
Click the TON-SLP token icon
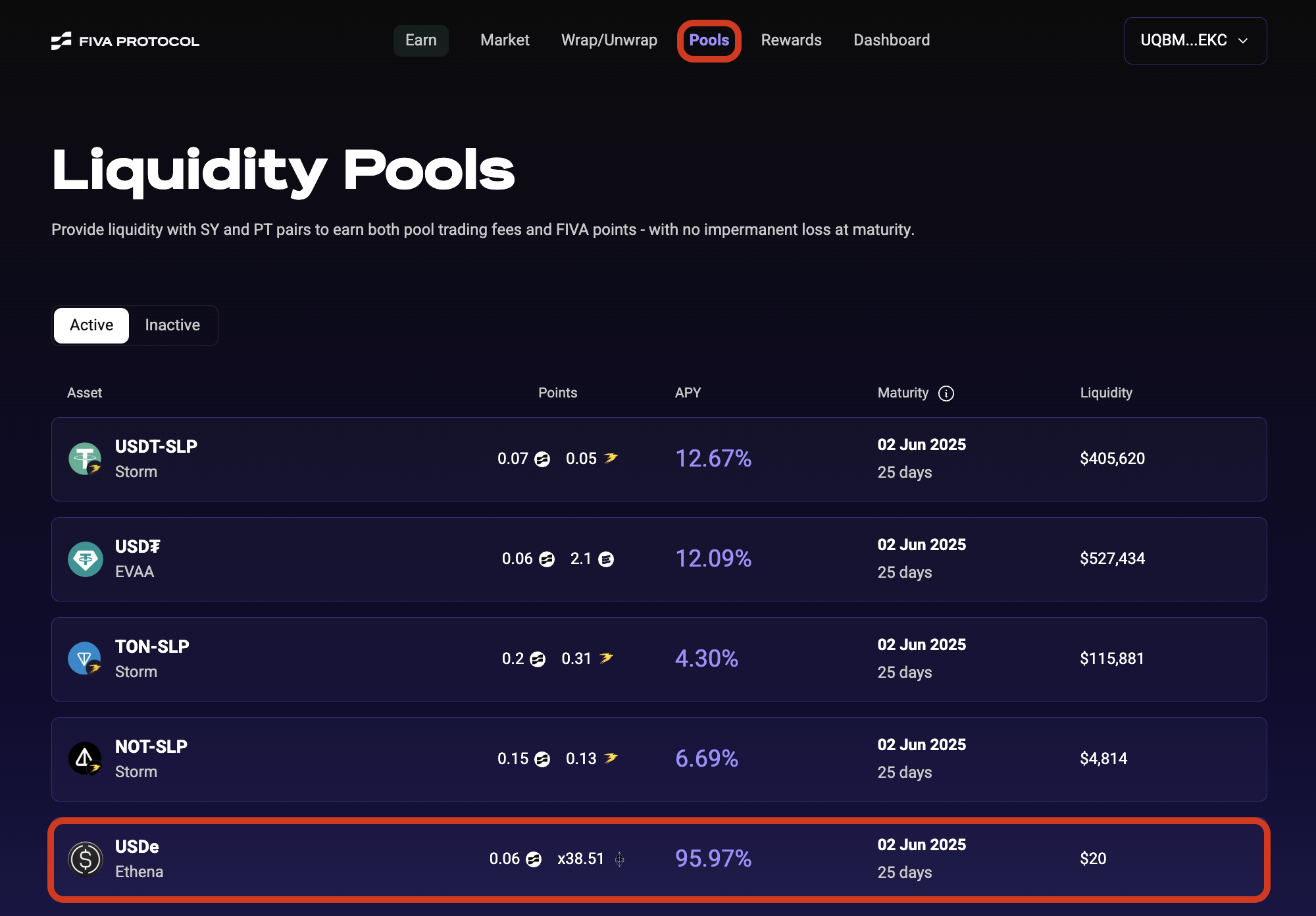coord(85,659)
